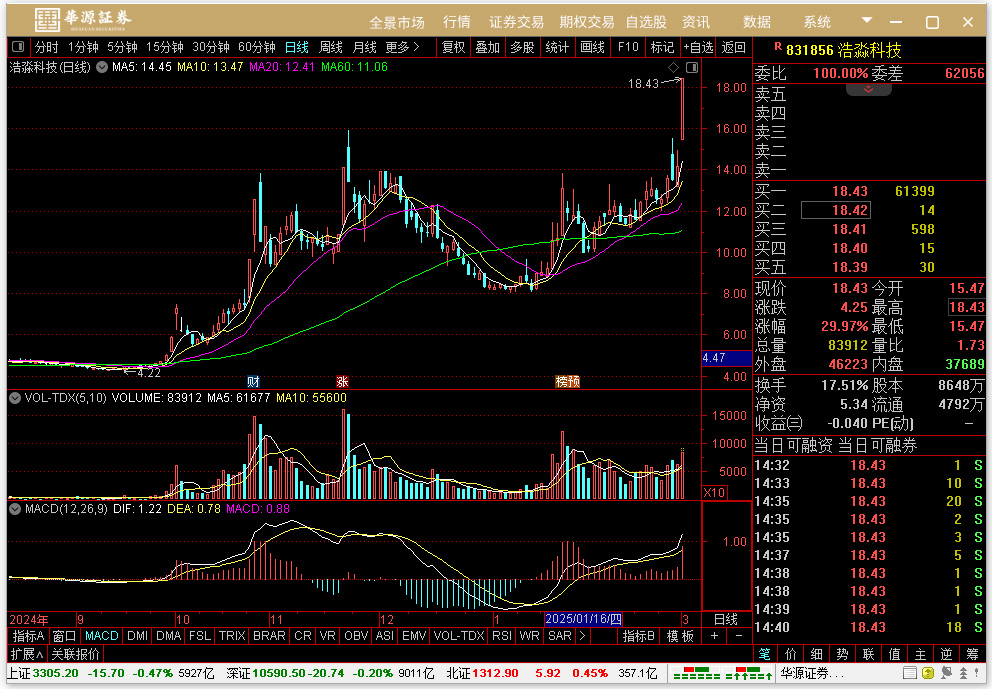Open the 证券交易 menu

tap(516, 22)
